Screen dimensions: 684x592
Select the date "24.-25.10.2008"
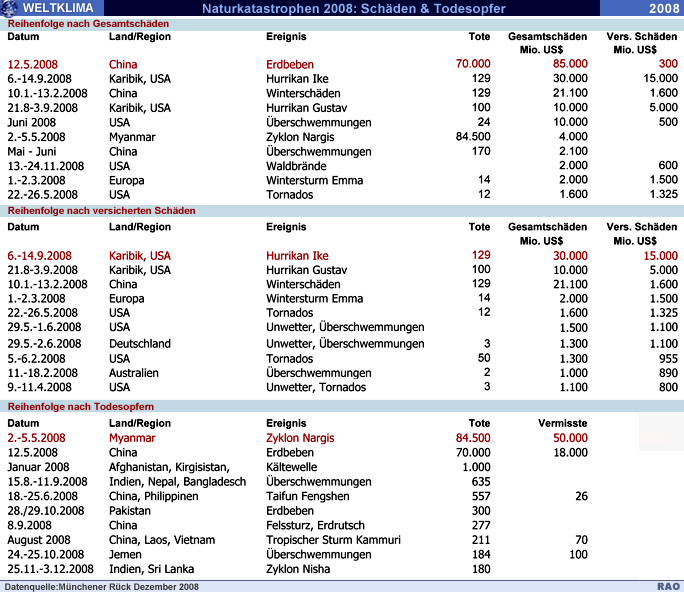(x=45, y=554)
